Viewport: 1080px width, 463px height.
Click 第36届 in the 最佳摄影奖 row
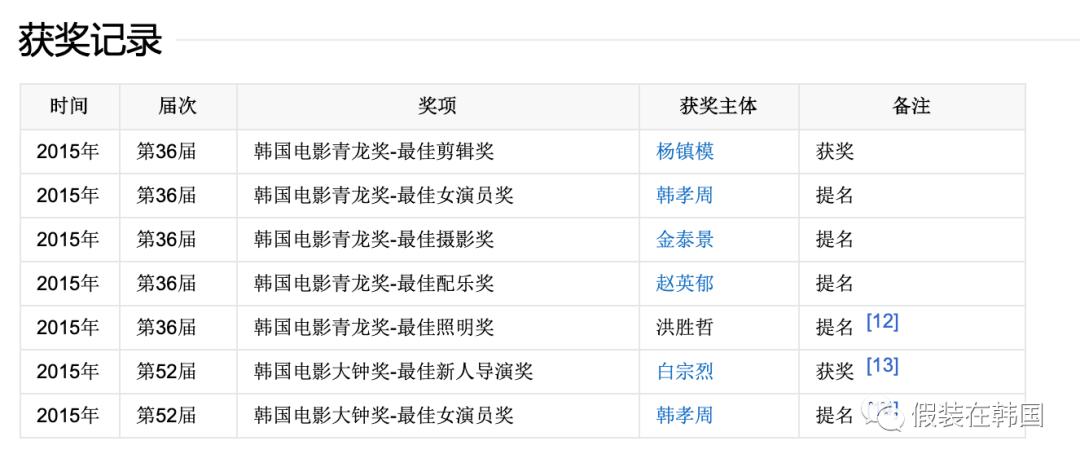tap(167, 239)
